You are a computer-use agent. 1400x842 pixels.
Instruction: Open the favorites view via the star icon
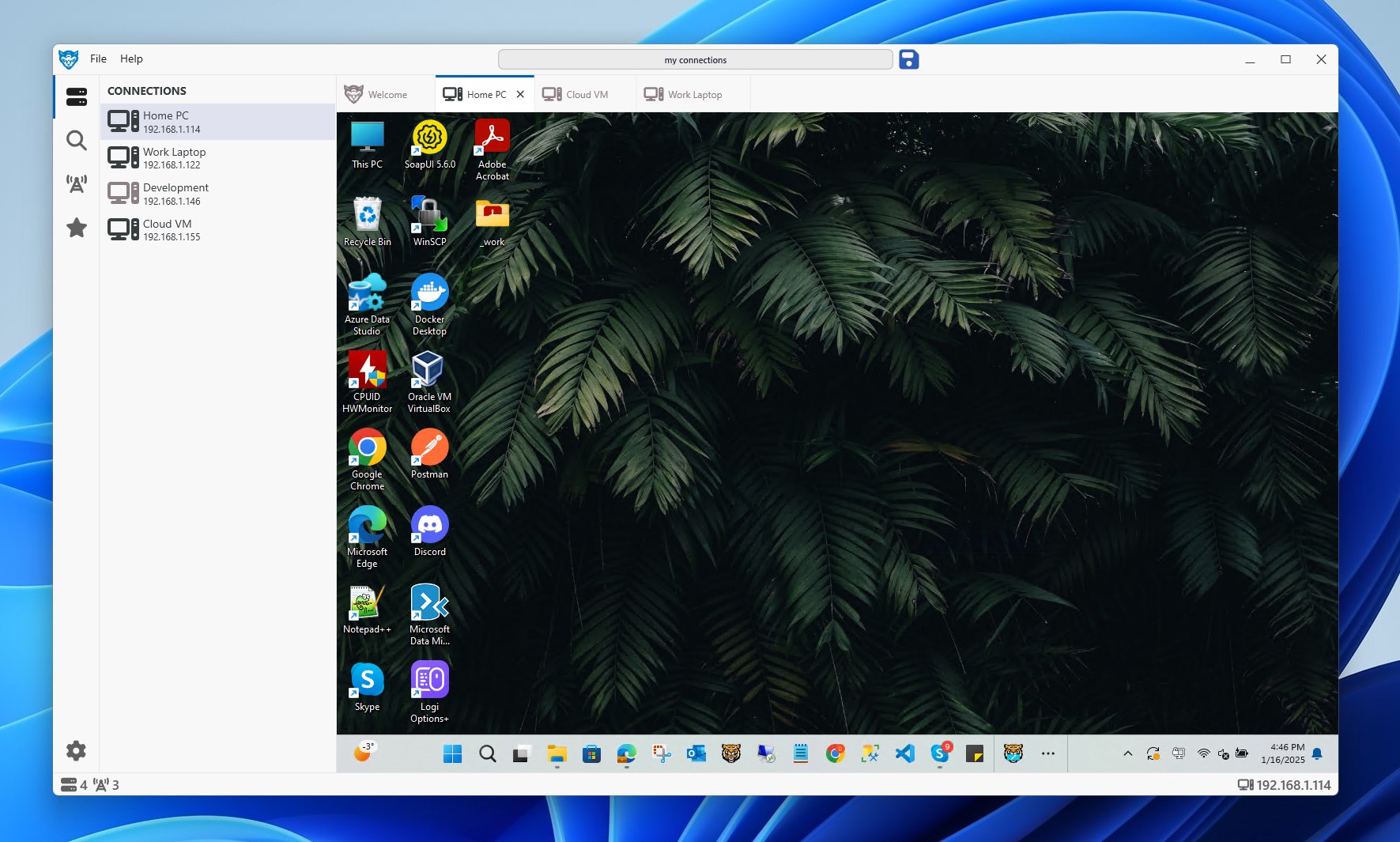tap(76, 227)
